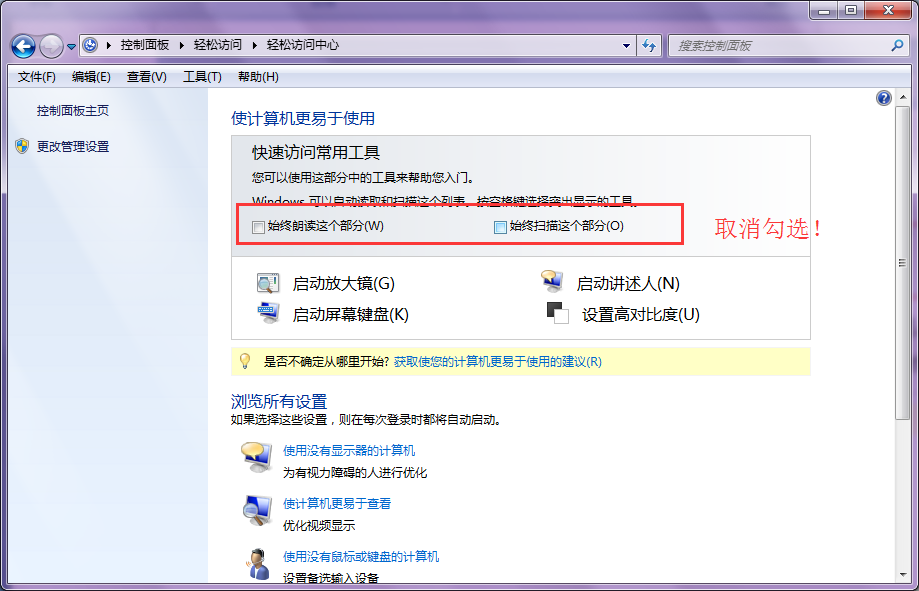Click the icon for 使用没有显示器的计算机
The image size is (919, 591).
257,457
